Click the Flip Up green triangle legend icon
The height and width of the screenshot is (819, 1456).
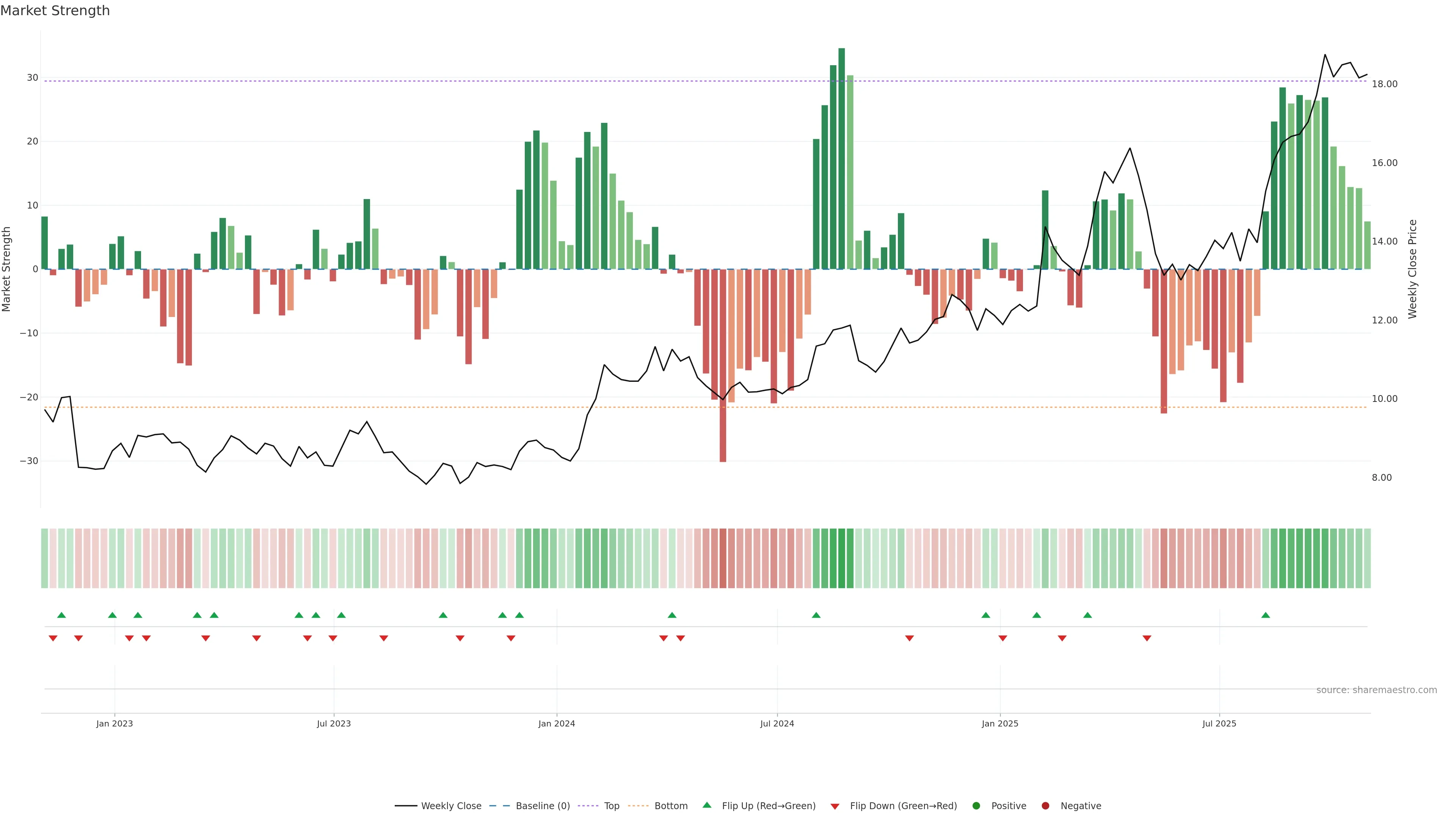point(706,805)
